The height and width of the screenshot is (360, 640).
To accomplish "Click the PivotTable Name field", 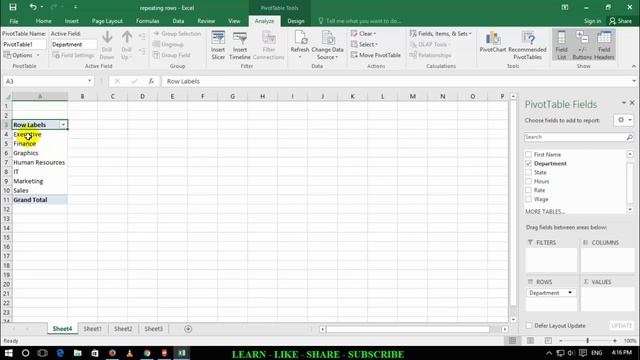I will pos(24,44).
